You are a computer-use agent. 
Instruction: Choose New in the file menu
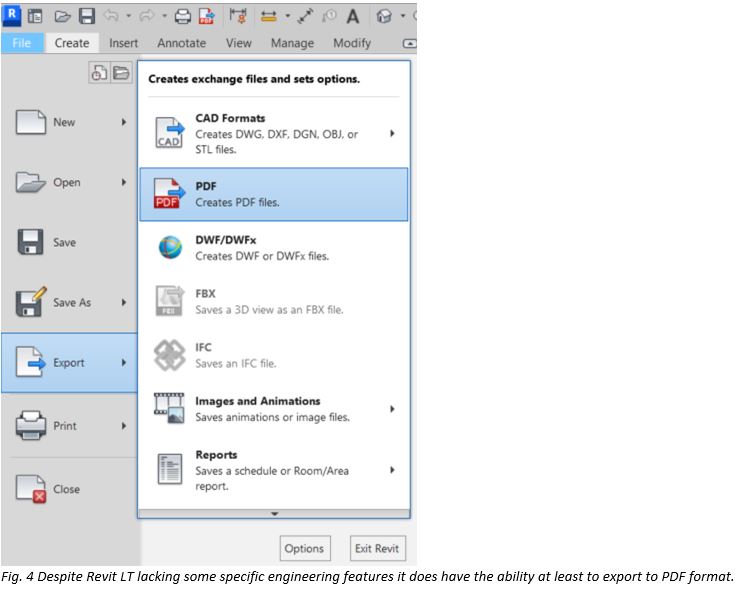[x=69, y=122]
